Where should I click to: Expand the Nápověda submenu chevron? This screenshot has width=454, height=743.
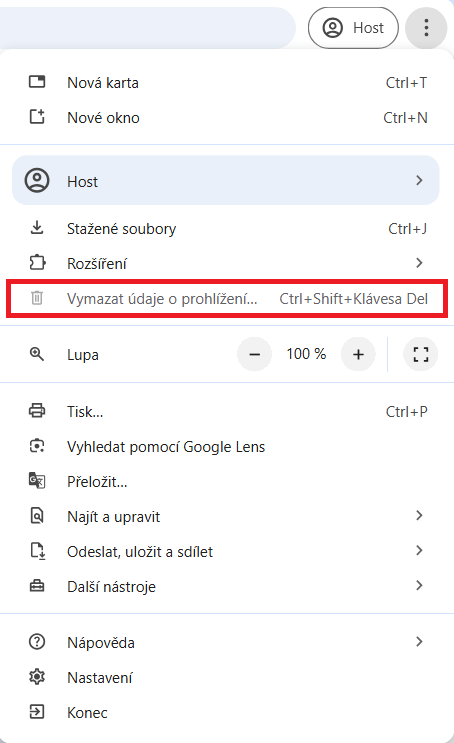click(419, 642)
